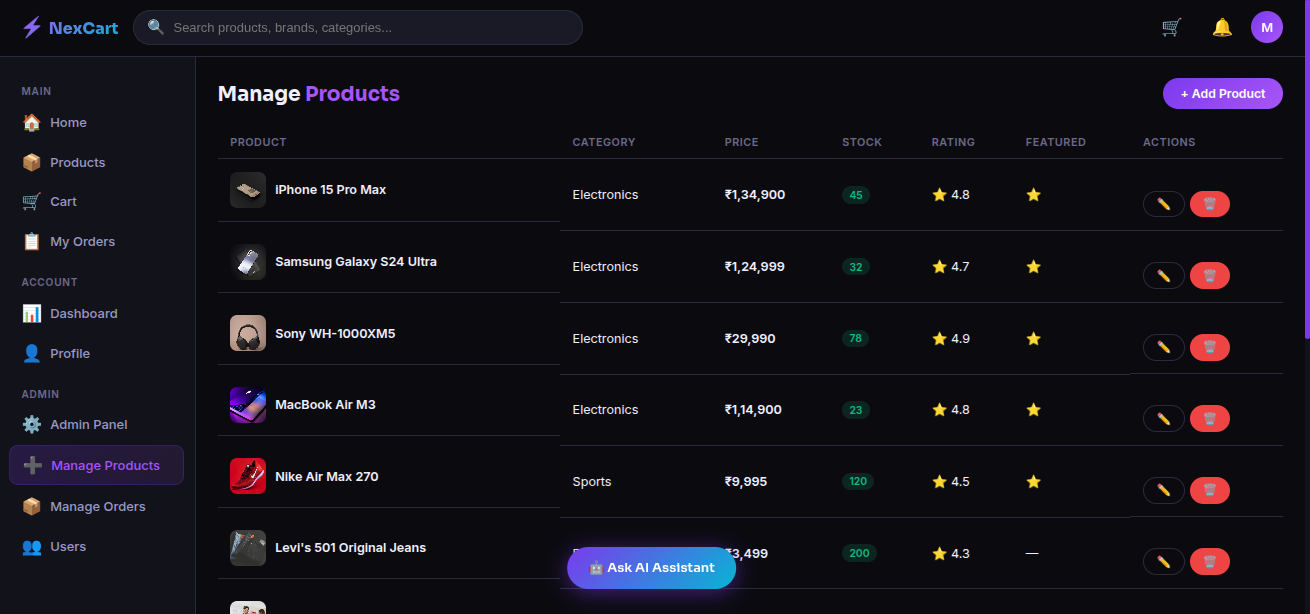Click the Nike Air Max 270 thumbnail
The image size is (1310, 614).
tap(248, 476)
